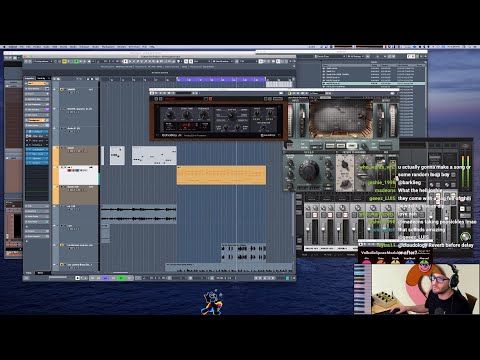
Task: Select the wider second MIDI clip
Action: tap(154, 155)
